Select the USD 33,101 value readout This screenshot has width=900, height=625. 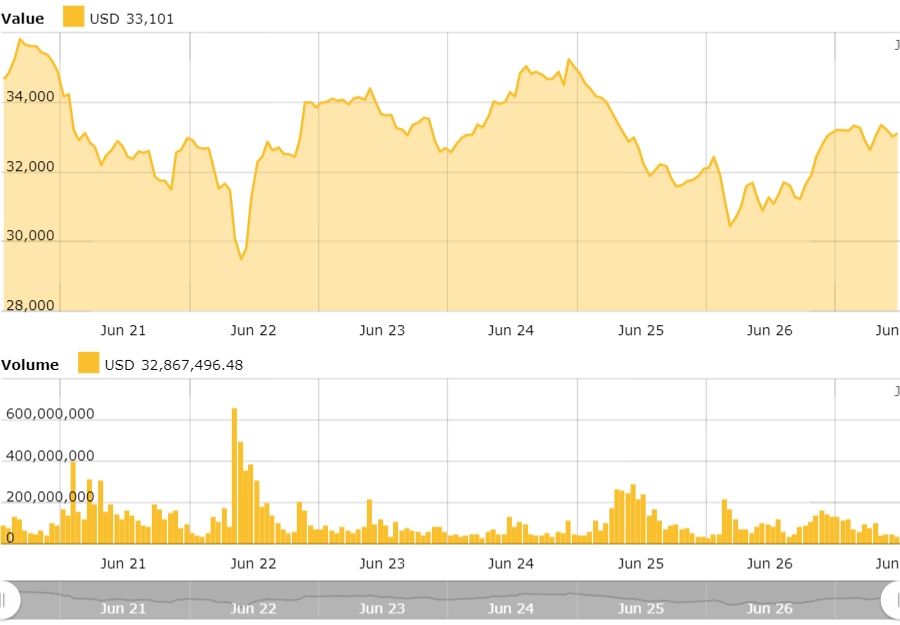[x=131, y=19]
